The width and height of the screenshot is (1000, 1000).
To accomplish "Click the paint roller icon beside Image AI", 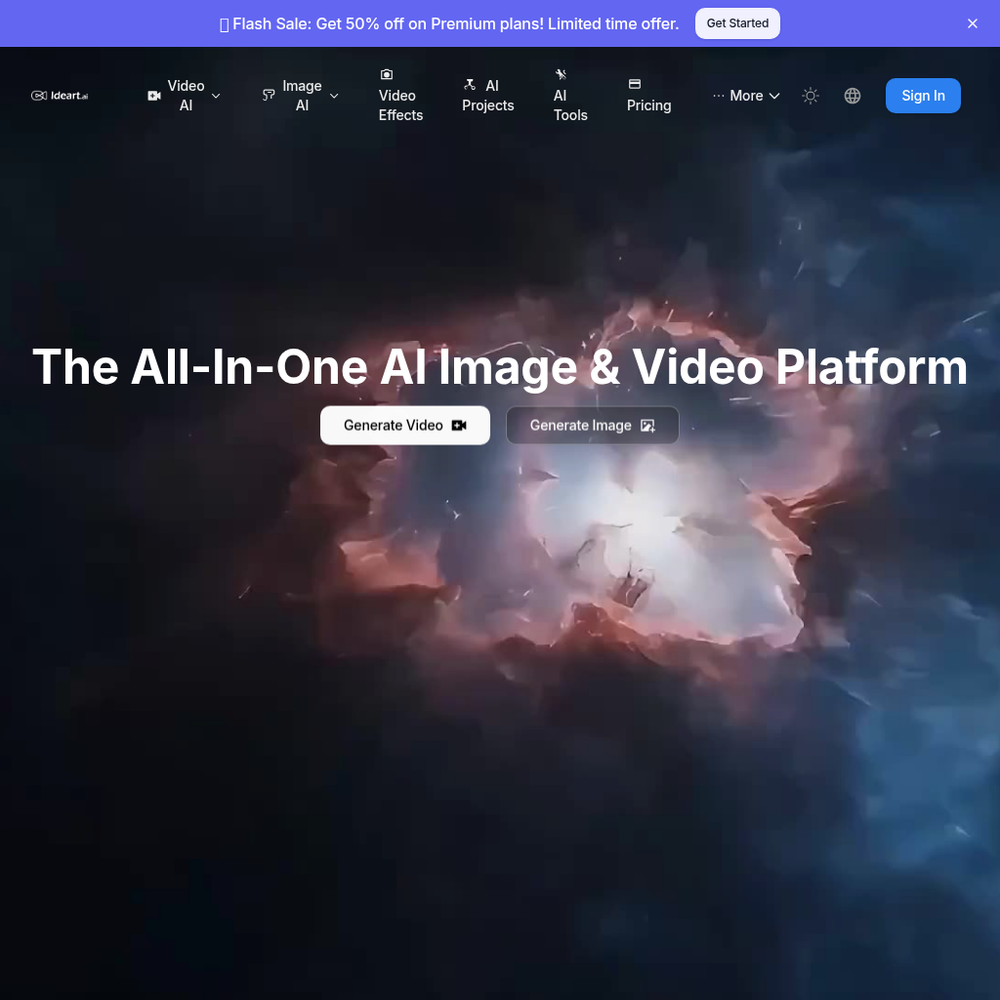I will (x=268, y=95).
